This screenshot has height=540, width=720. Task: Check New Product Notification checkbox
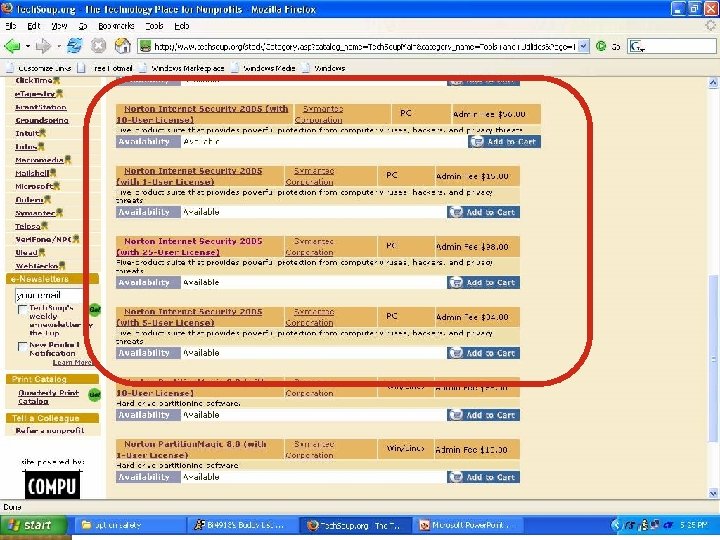click(x=22, y=346)
